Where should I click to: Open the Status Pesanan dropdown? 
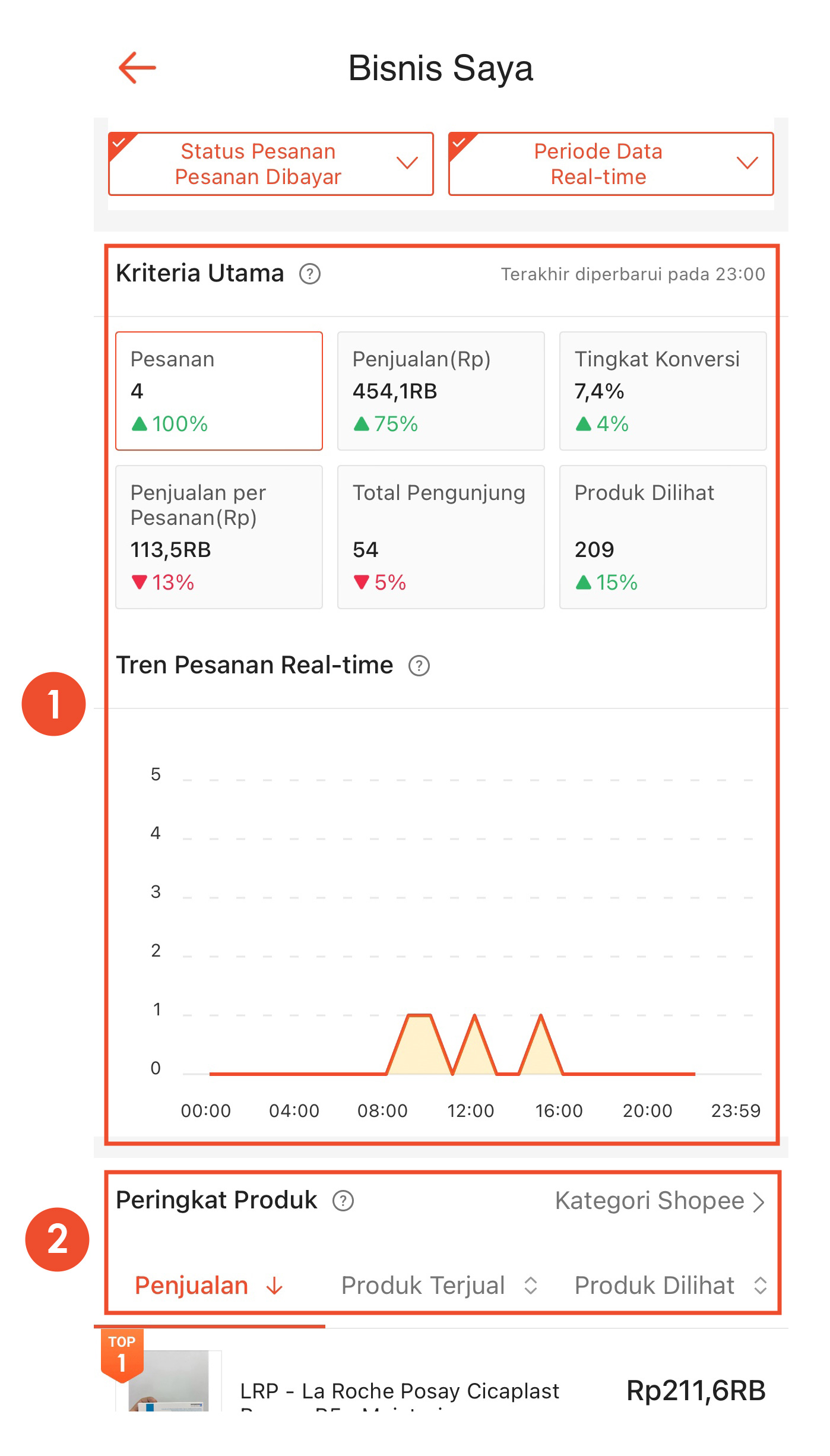click(x=271, y=164)
